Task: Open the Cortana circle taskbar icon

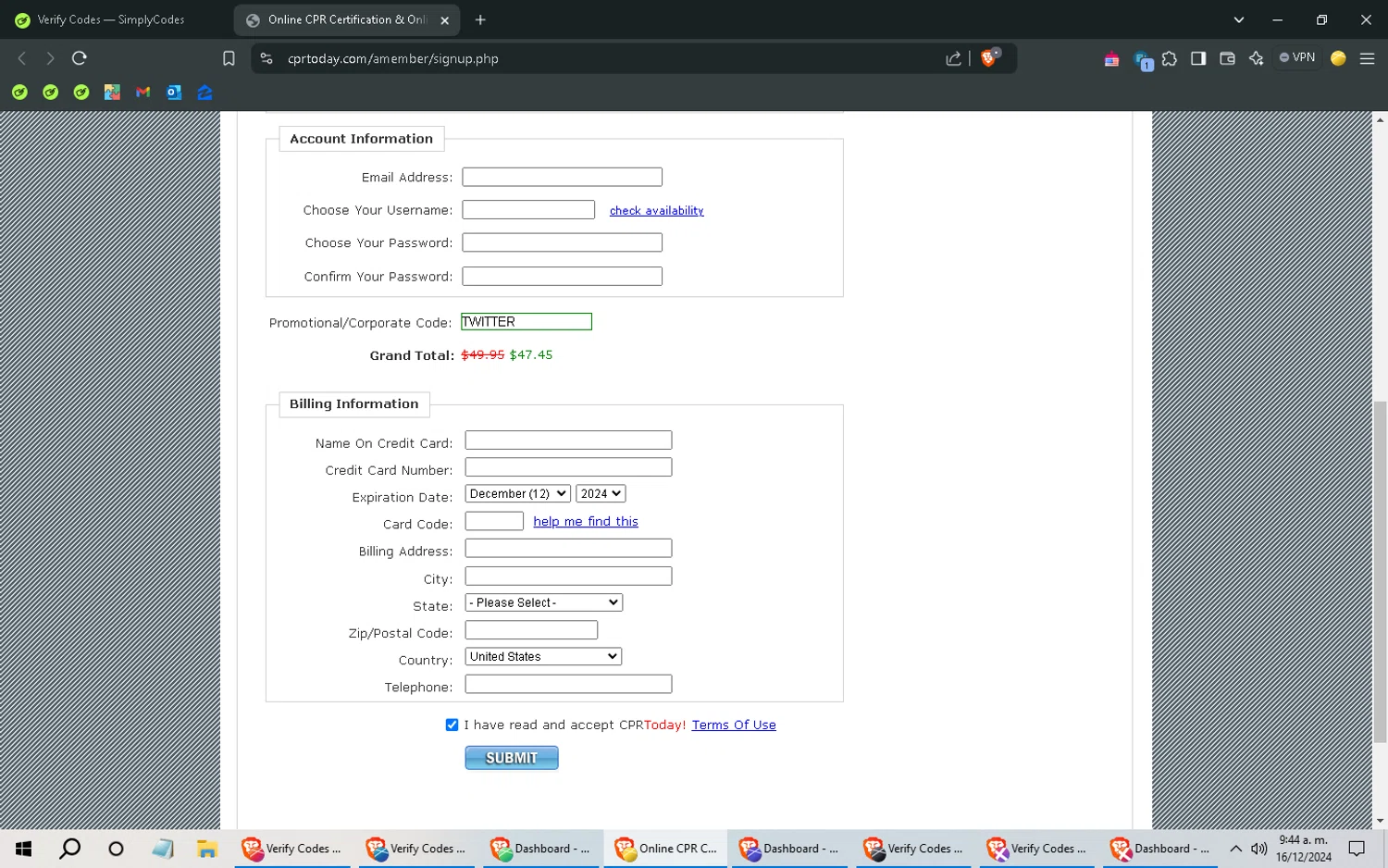Action: tap(116, 849)
